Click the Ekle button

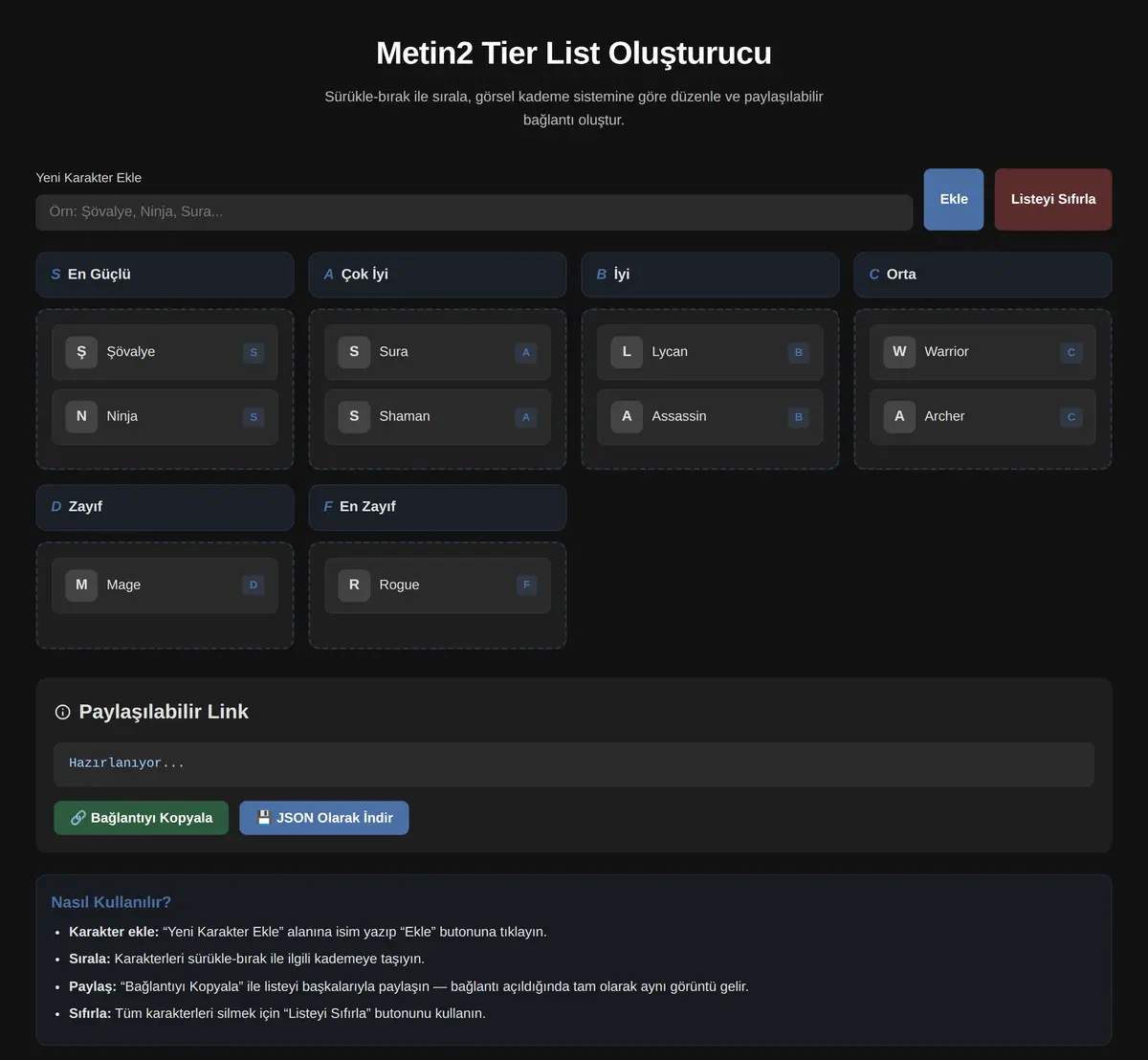(x=954, y=199)
